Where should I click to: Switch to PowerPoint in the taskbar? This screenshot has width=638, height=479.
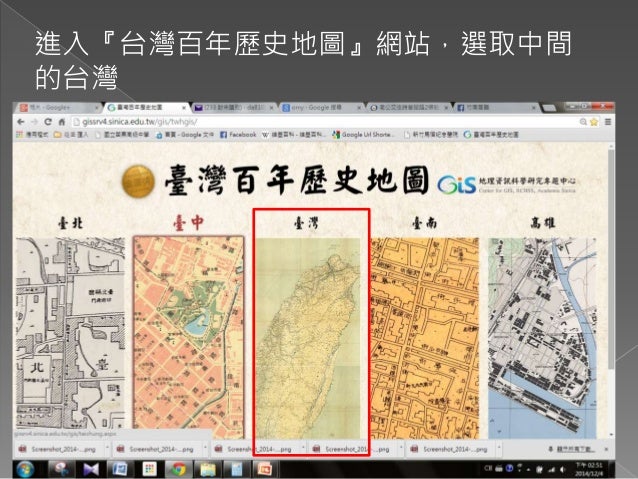click(265, 470)
